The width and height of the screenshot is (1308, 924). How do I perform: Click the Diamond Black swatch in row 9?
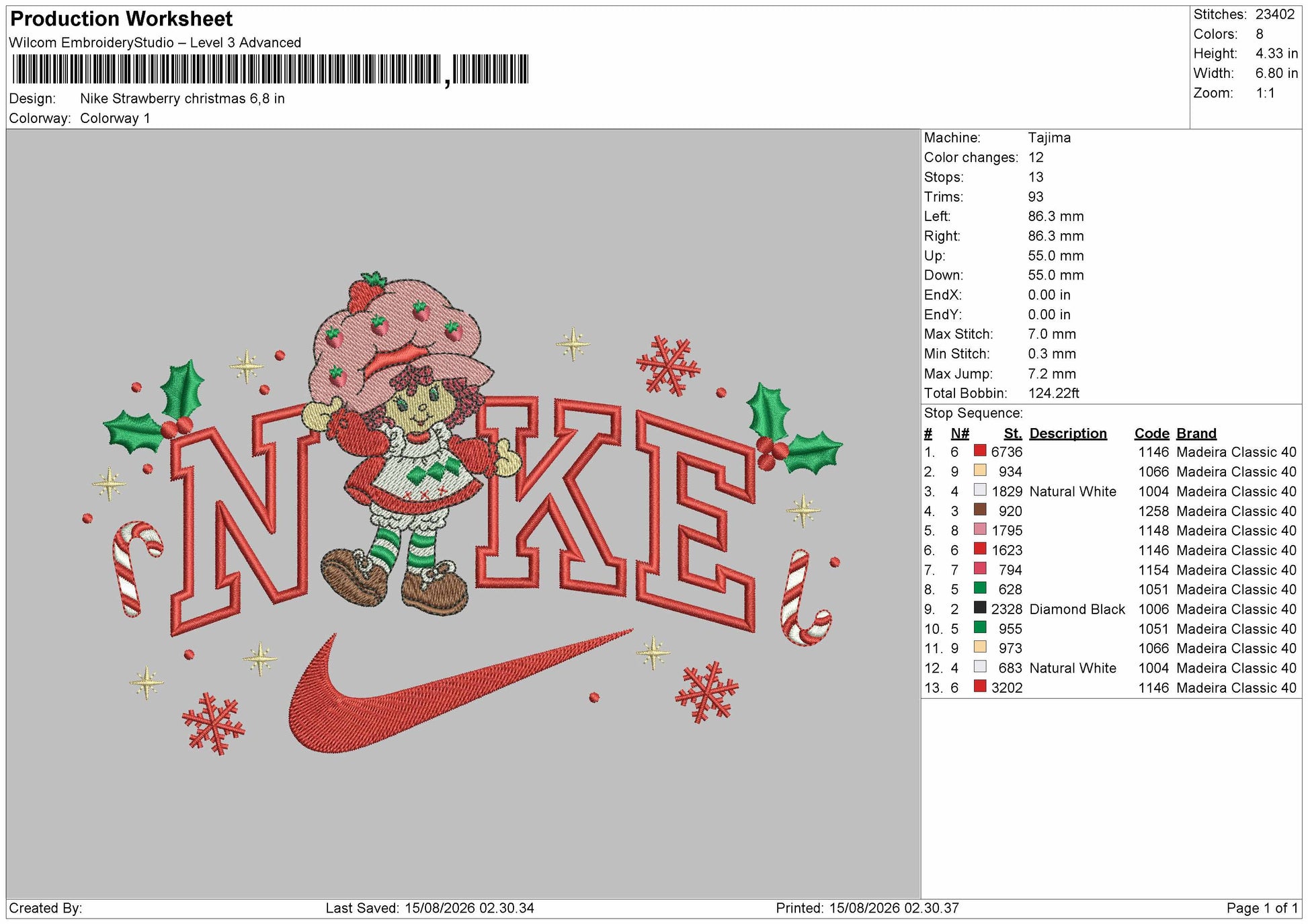click(x=980, y=608)
